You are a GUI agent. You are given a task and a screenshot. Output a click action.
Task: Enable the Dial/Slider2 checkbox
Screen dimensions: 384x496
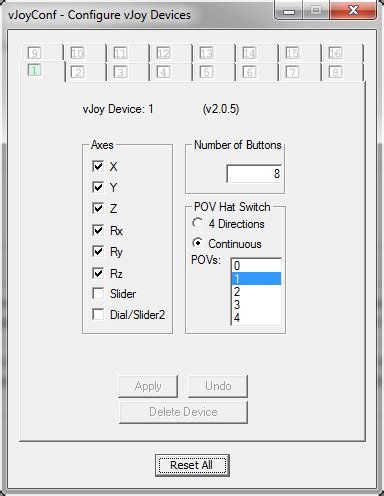tap(98, 314)
